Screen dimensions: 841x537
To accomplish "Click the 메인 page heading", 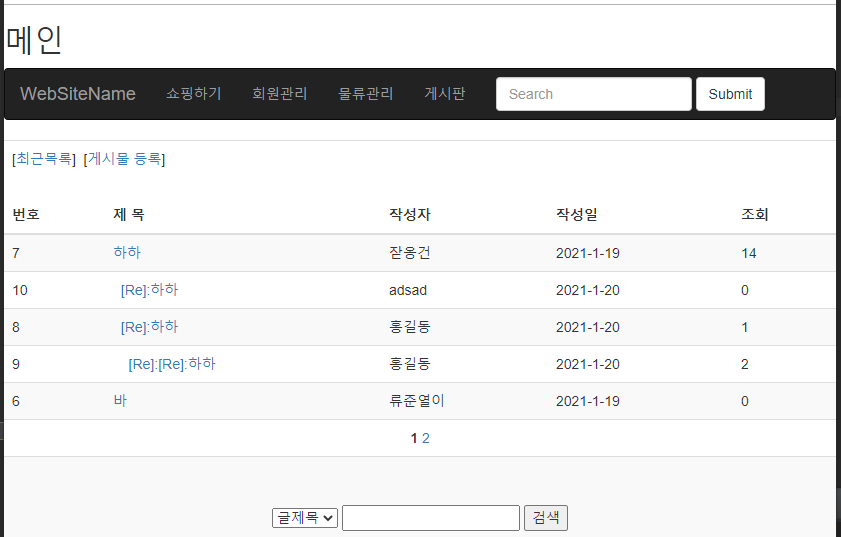I will (34, 40).
